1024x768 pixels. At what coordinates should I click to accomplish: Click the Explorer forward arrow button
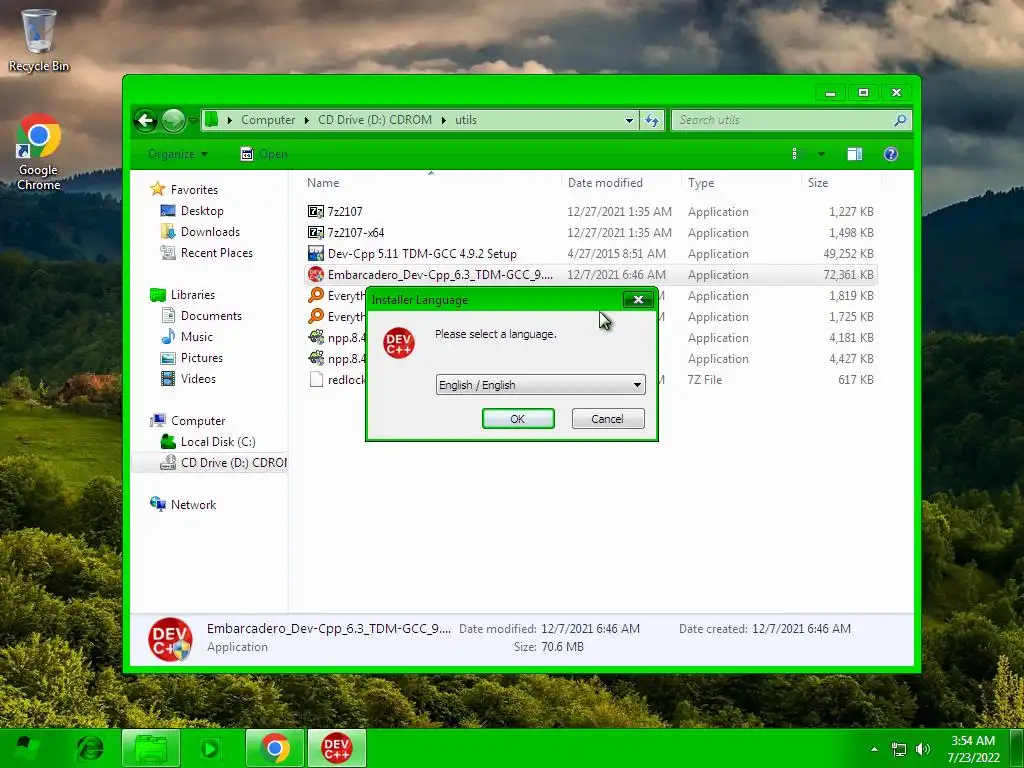173,120
